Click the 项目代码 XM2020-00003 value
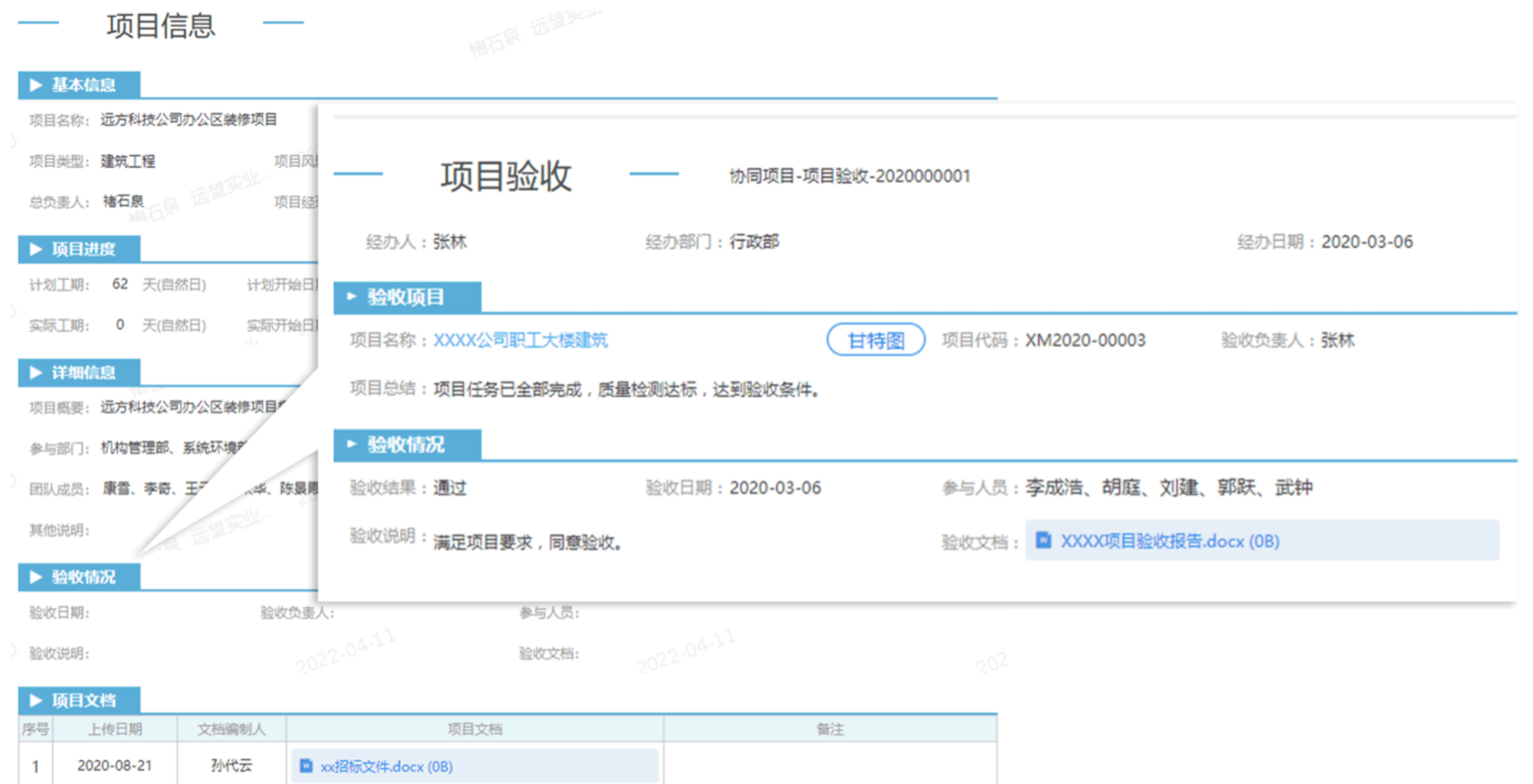The height and width of the screenshot is (784, 1533). click(x=1085, y=340)
